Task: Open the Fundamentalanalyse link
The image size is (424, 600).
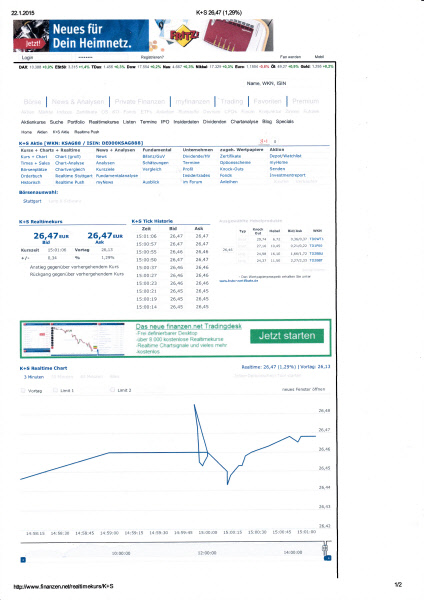Action: point(117,176)
